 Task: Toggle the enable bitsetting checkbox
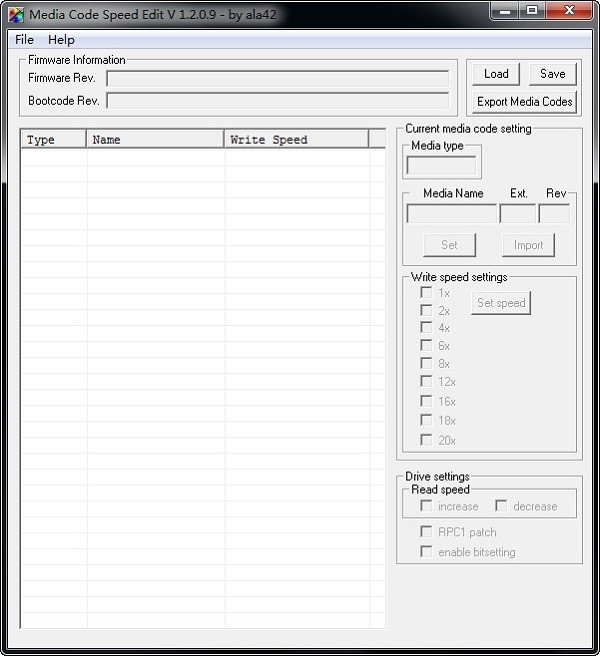coord(426,551)
